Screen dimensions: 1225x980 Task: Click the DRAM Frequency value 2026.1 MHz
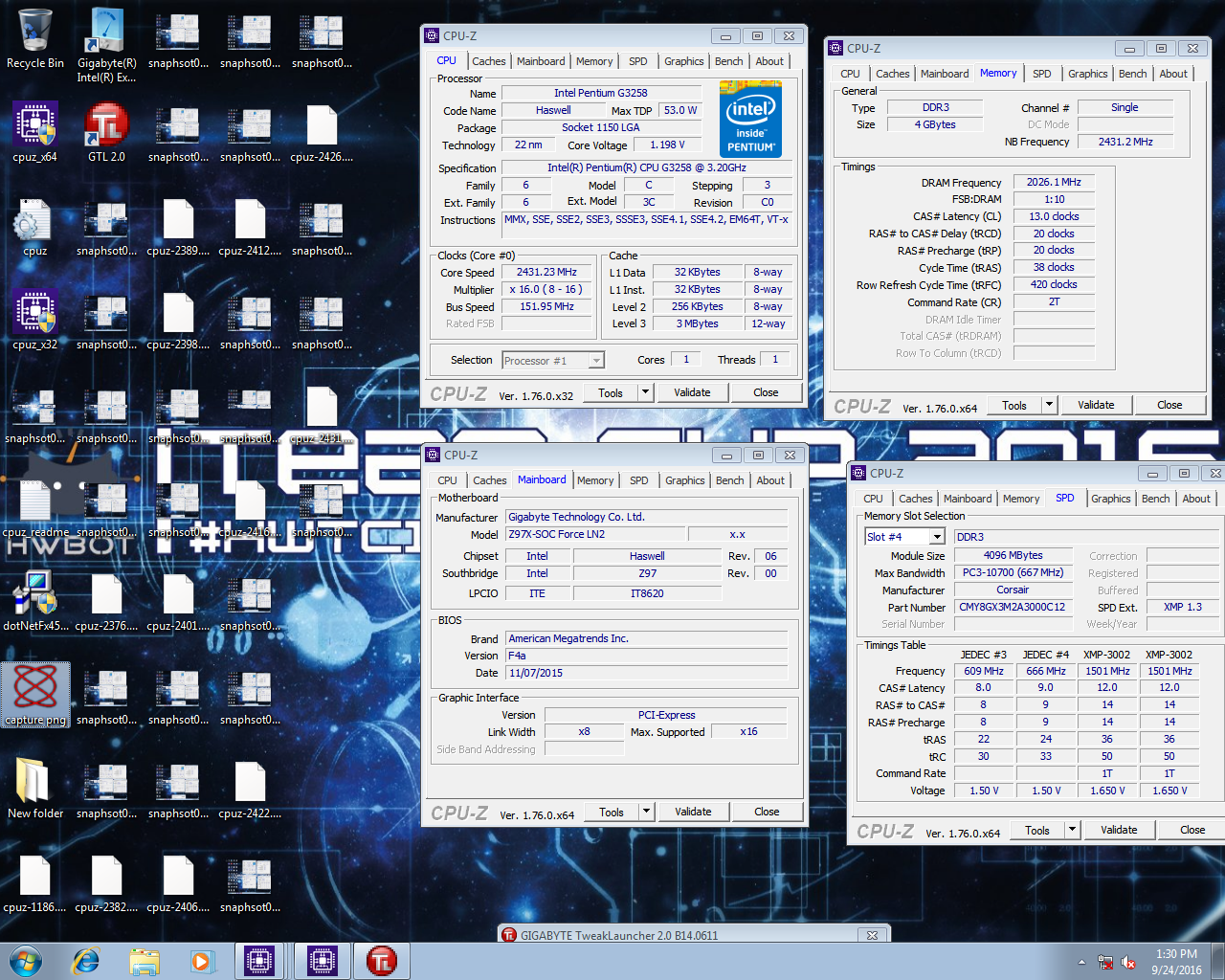(1054, 182)
